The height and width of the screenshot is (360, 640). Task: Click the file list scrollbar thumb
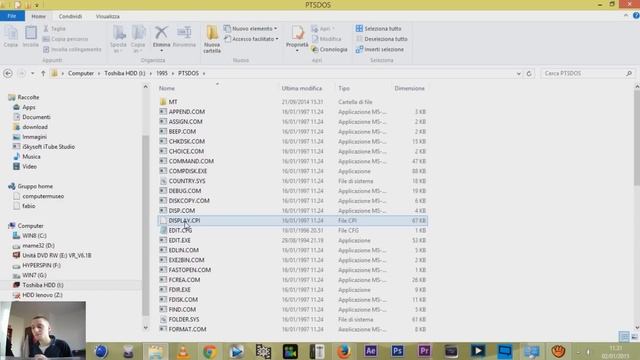coord(637,137)
